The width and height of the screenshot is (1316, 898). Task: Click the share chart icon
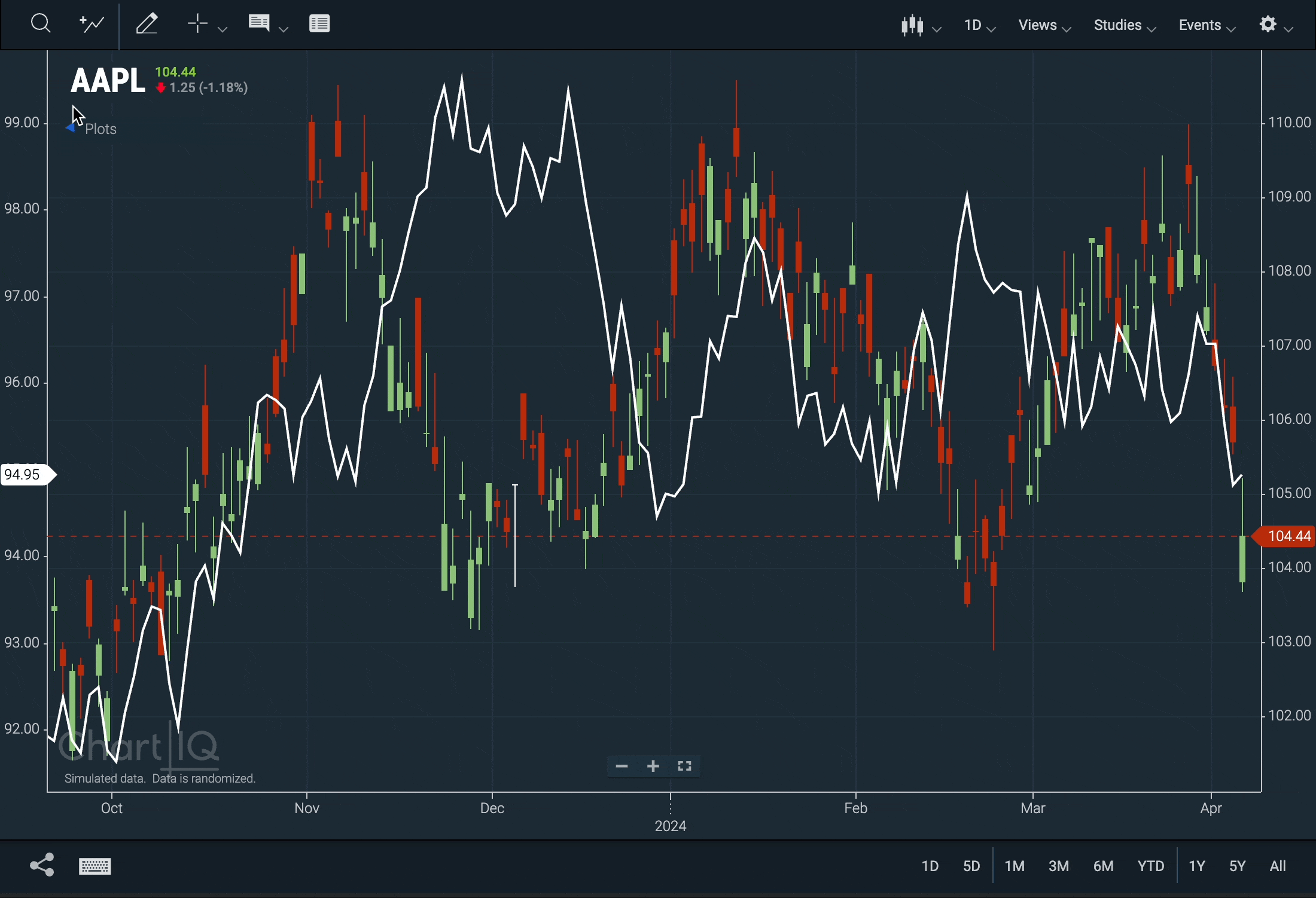click(x=41, y=865)
